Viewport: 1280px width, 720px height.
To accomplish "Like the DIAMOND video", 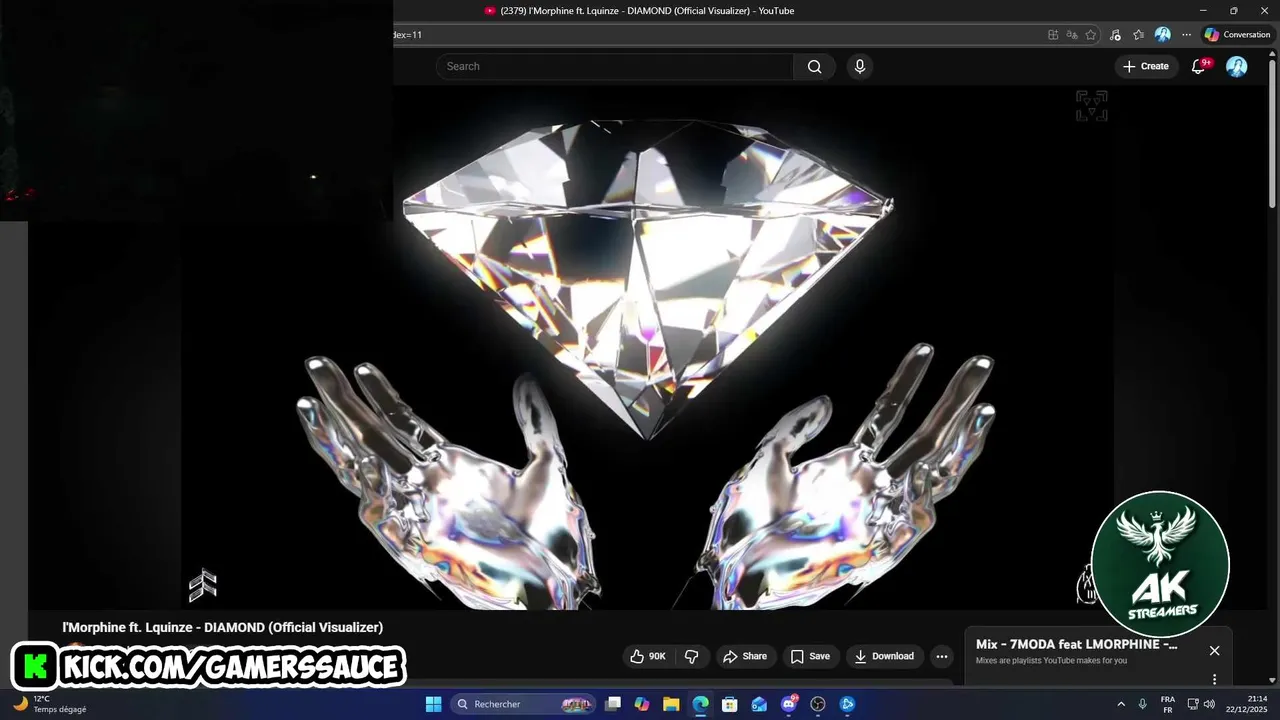I will (x=647, y=656).
